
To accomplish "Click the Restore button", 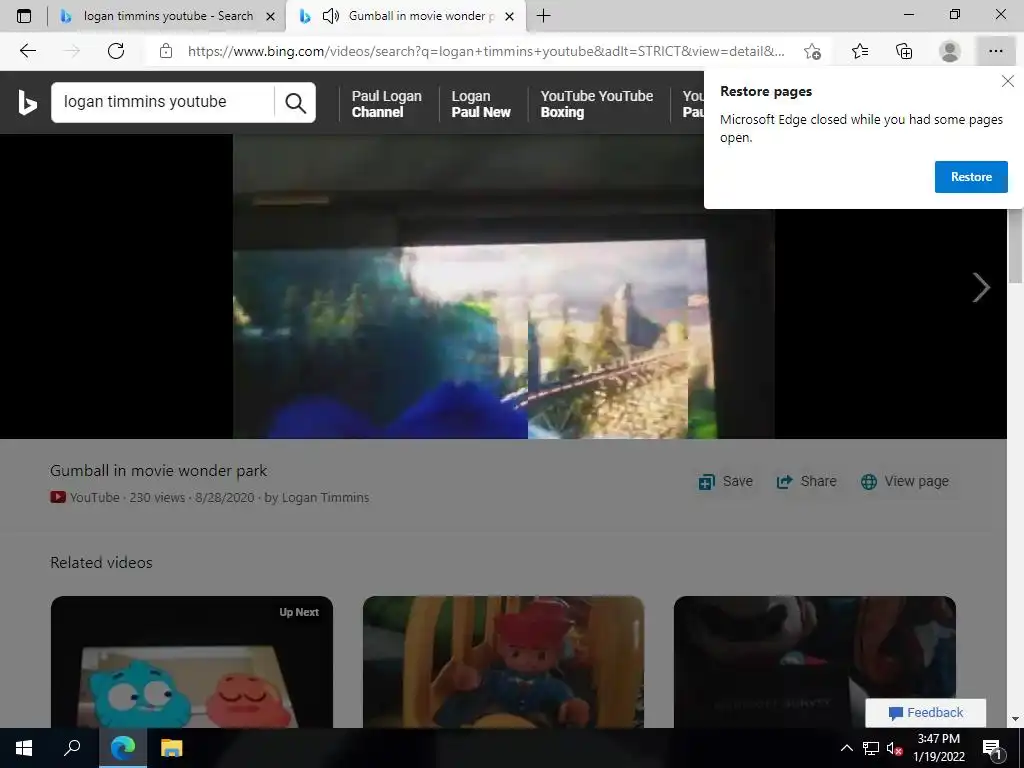I will pos(971,177).
